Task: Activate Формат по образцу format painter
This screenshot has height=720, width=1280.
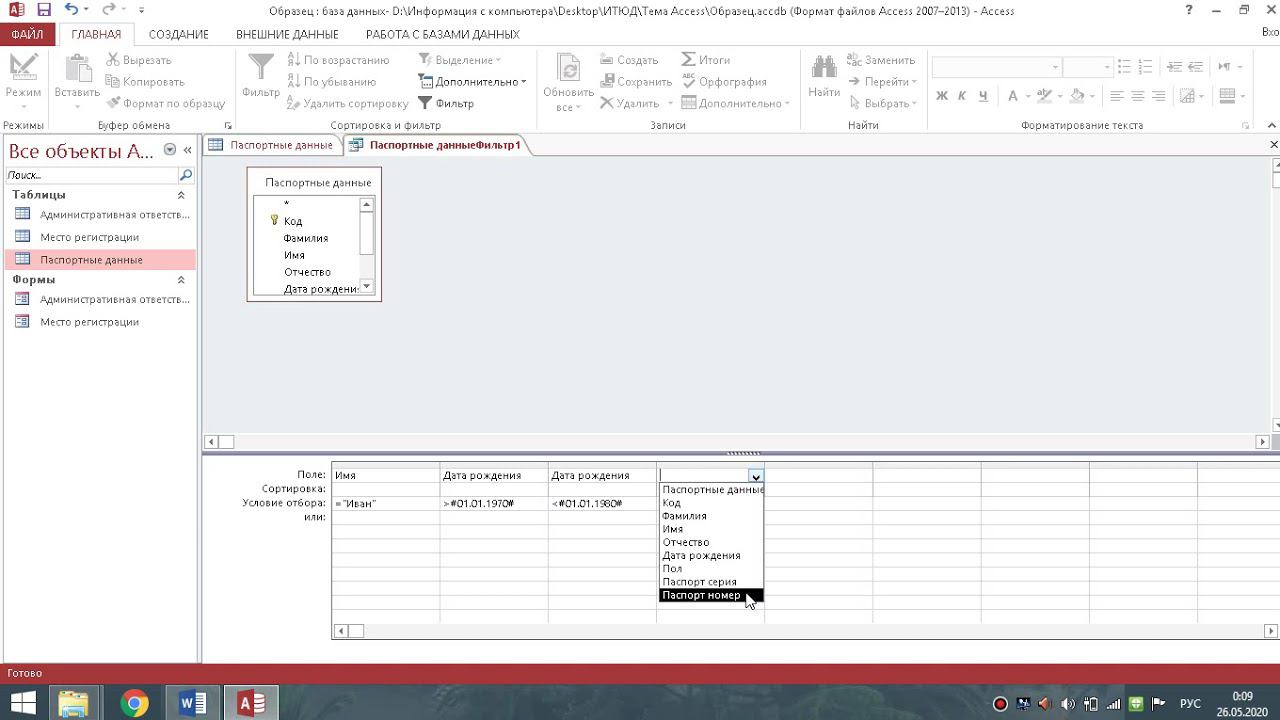Action: pyautogui.click(x=166, y=103)
